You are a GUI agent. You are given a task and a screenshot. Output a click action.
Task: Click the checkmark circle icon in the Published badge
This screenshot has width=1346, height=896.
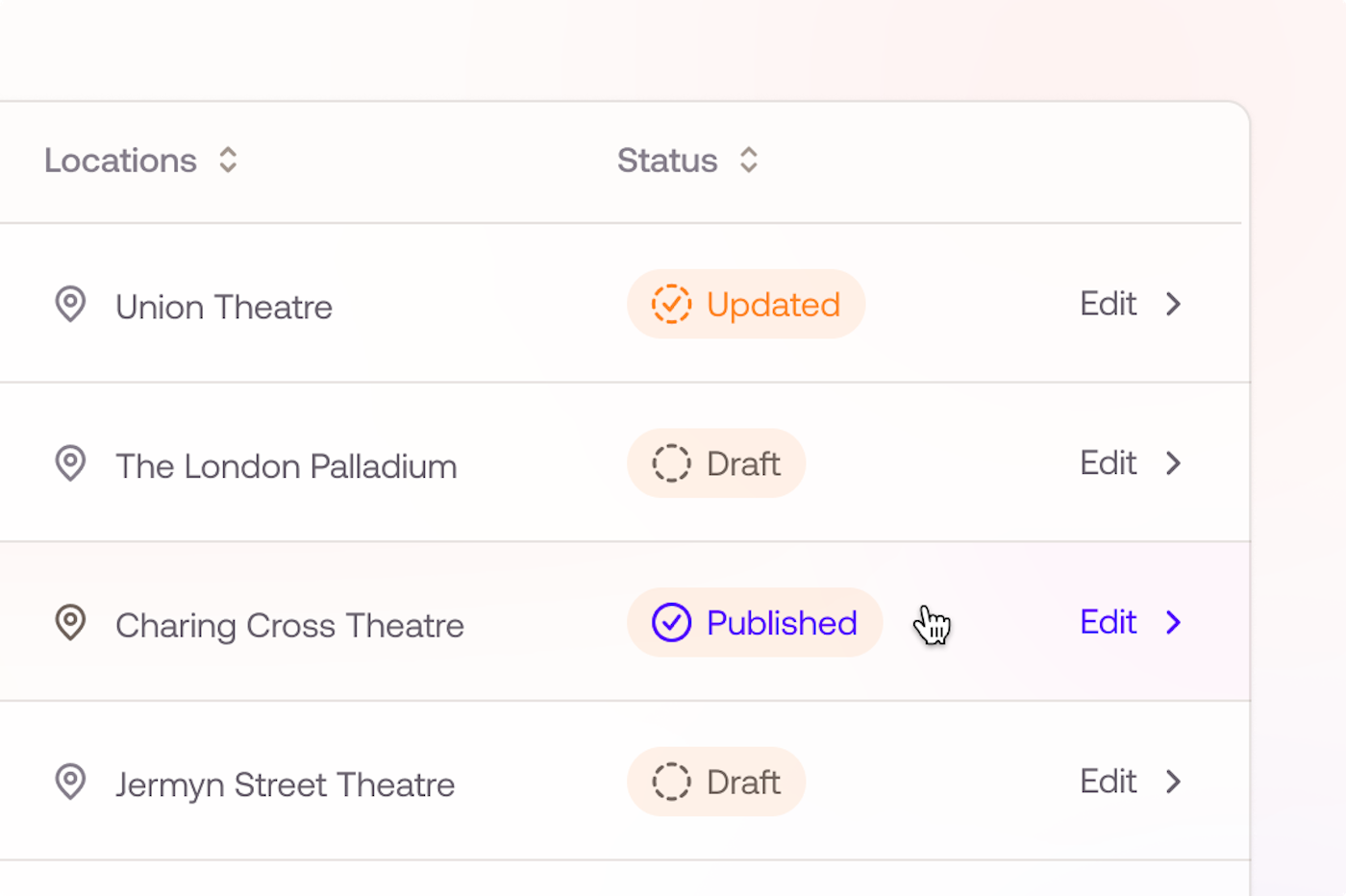tap(671, 623)
